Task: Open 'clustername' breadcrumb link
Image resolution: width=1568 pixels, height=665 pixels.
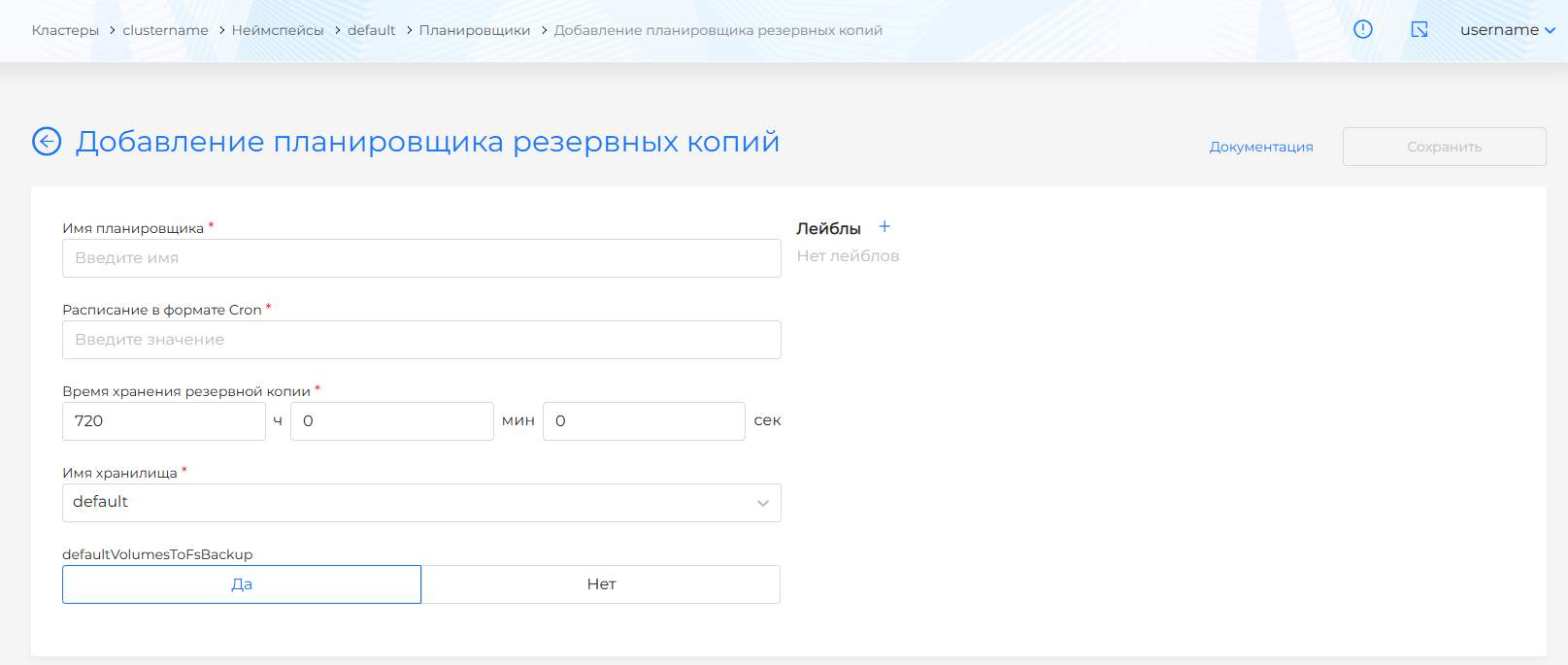Action: click(165, 30)
